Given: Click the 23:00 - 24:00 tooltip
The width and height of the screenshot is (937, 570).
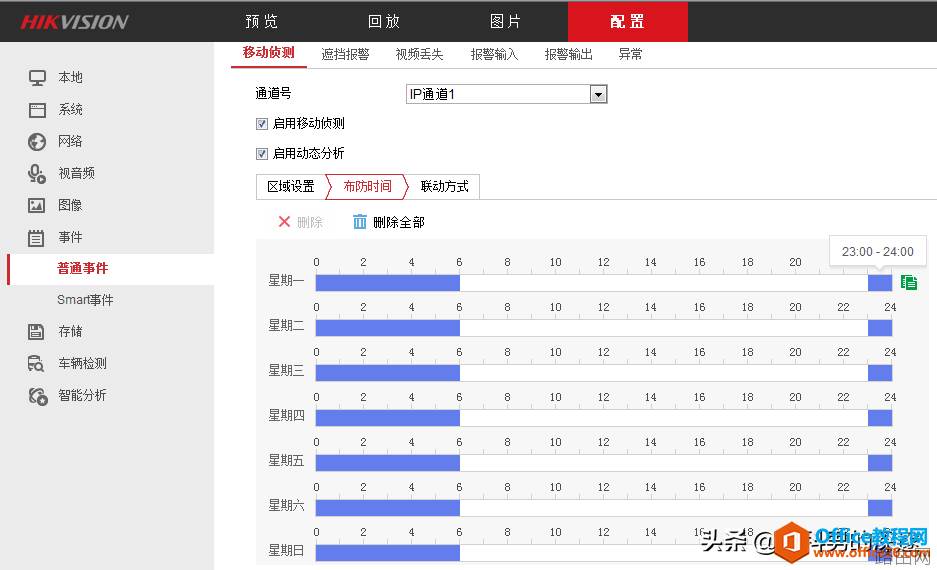Looking at the screenshot, I should click(878, 252).
